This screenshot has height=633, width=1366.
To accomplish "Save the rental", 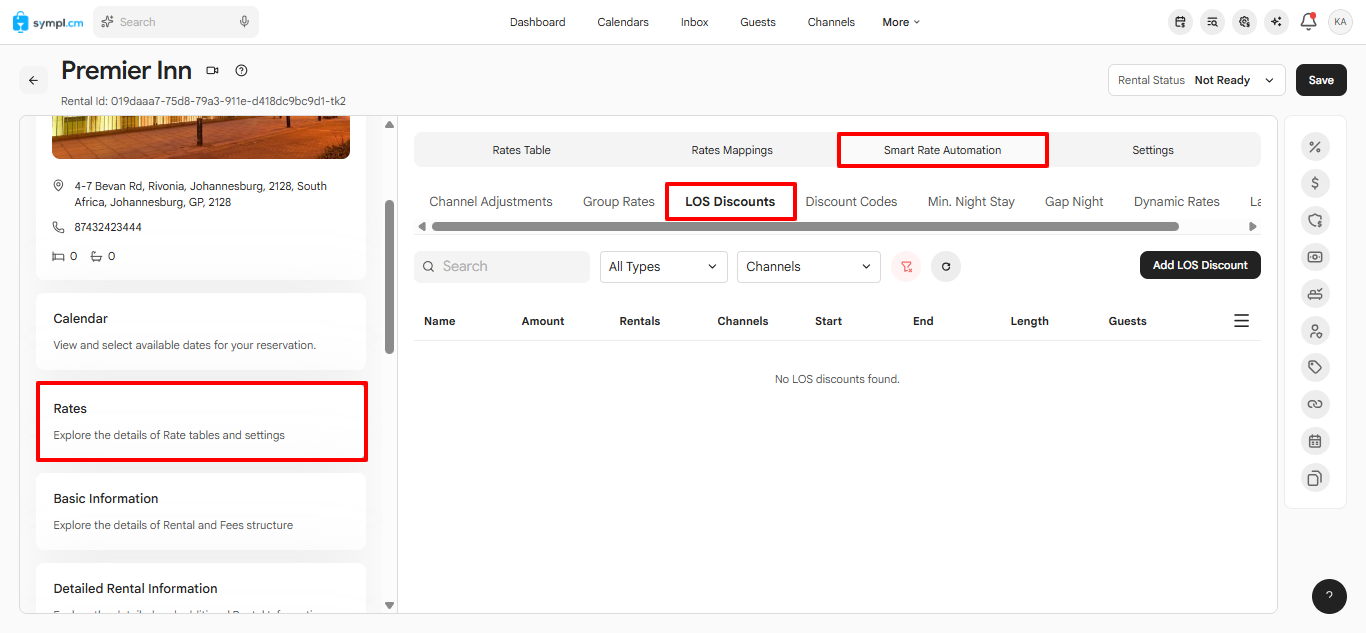I will [x=1321, y=80].
